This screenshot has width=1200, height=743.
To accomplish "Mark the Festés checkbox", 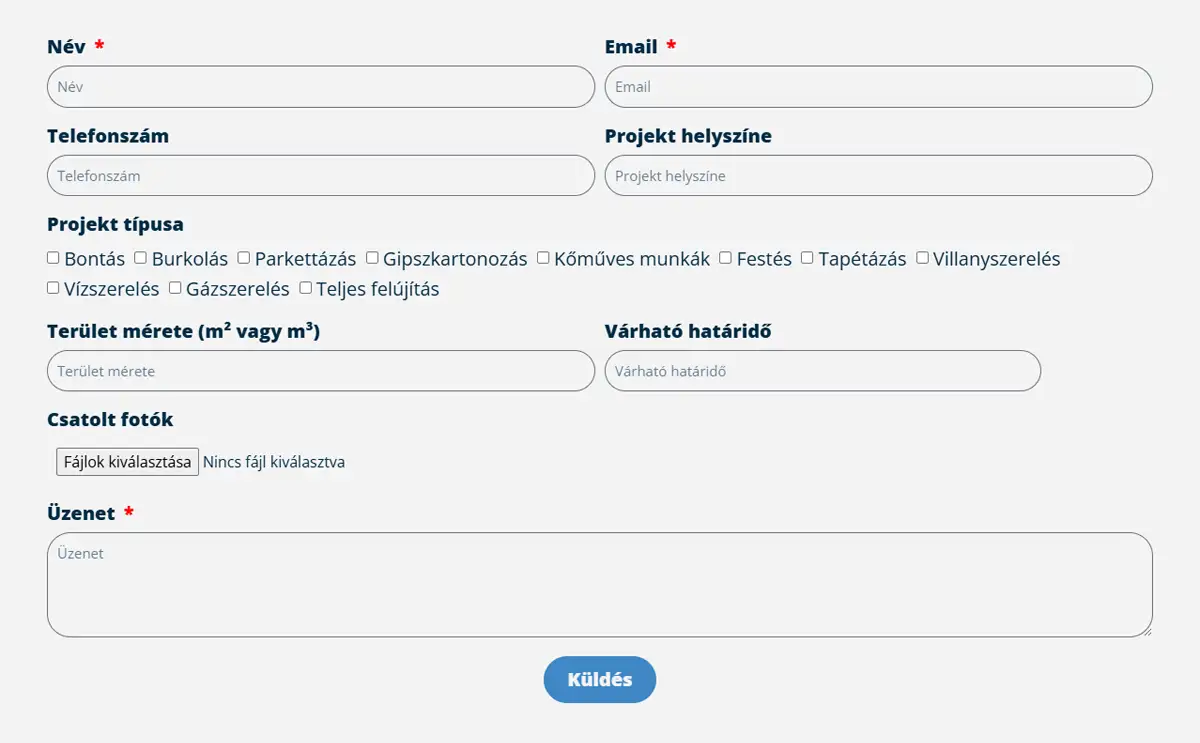I will coord(726,258).
